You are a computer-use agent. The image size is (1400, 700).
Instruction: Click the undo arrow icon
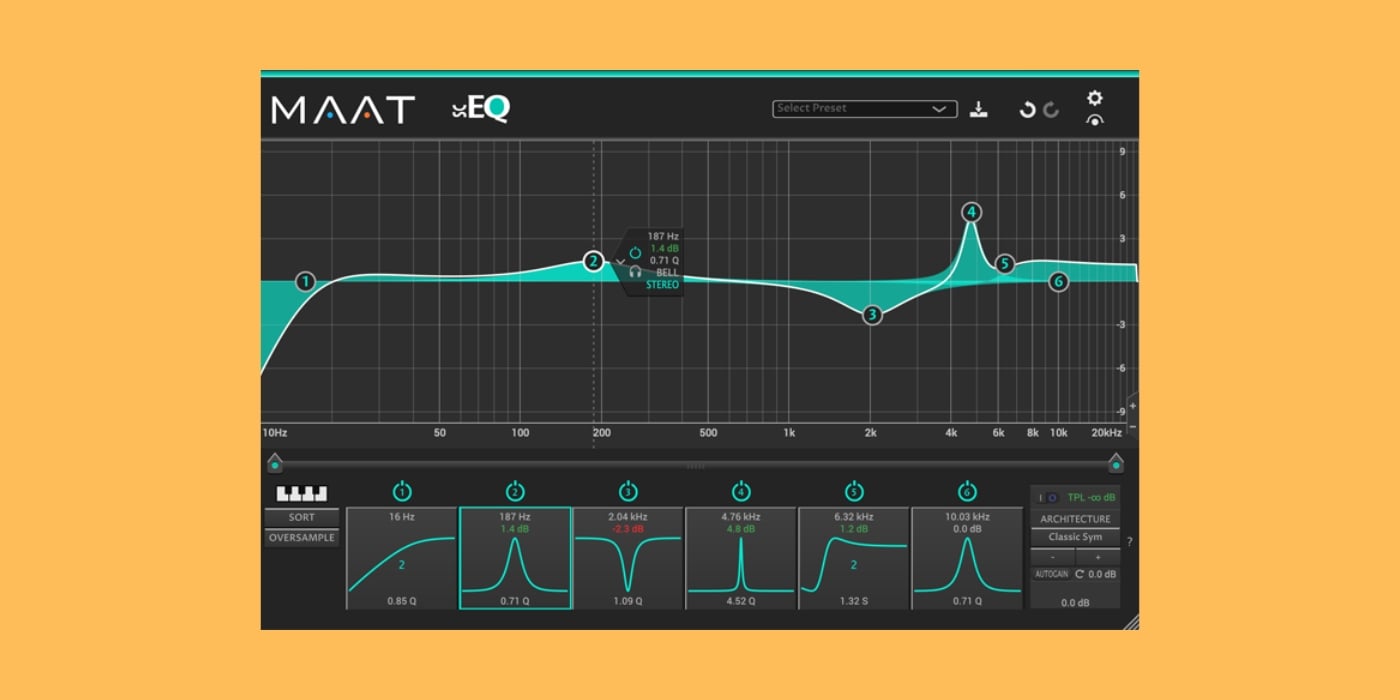coord(1027,110)
